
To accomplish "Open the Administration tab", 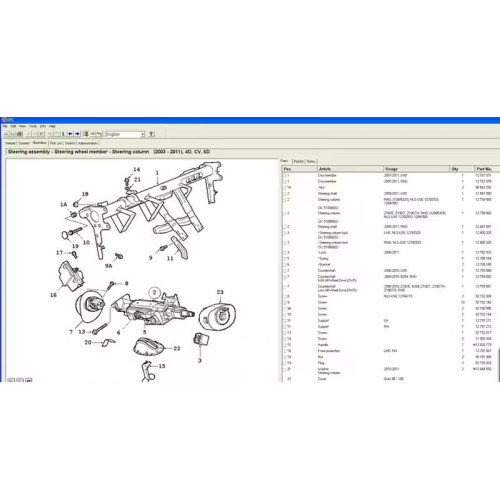I will tap(87, 143).
